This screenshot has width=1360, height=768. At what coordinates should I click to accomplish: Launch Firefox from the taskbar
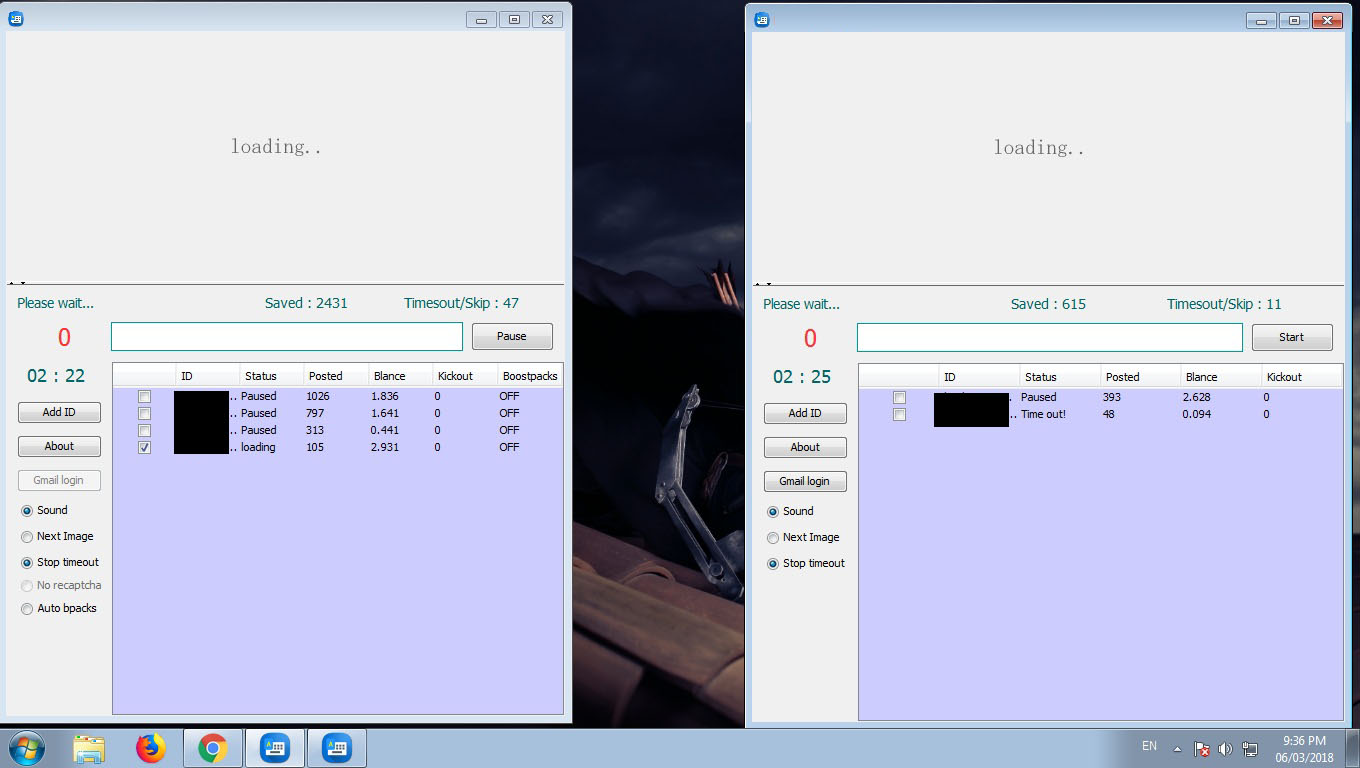(151, 748)
